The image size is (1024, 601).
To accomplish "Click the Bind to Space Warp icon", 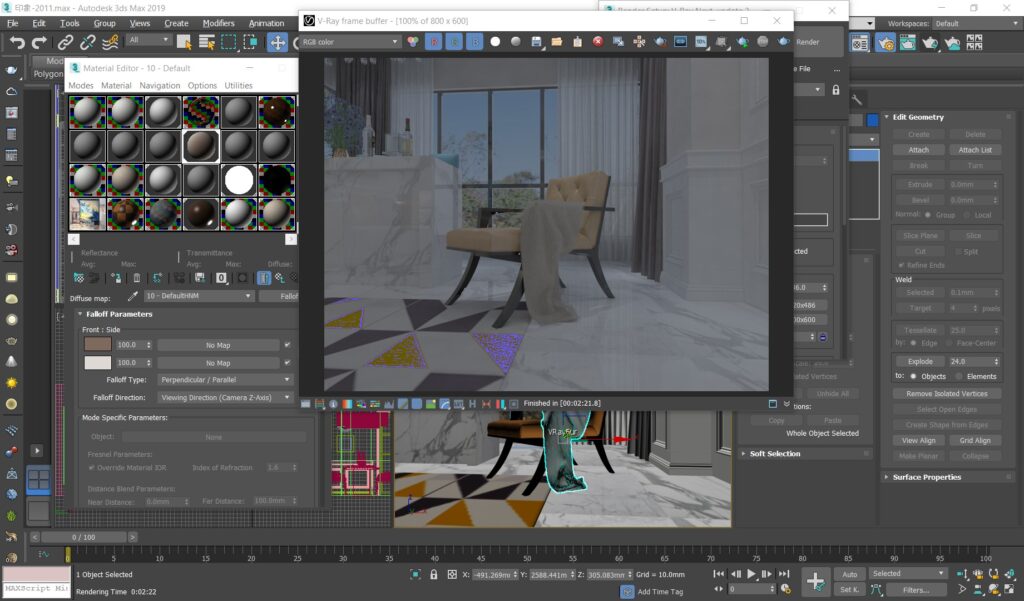I will (x=110, y=42).
